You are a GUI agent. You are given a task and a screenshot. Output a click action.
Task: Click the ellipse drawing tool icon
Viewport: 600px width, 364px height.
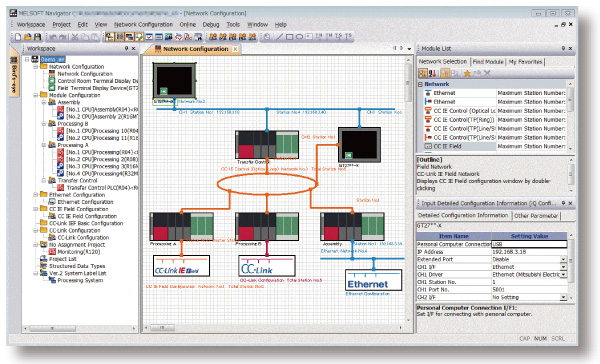coord(300,37)
